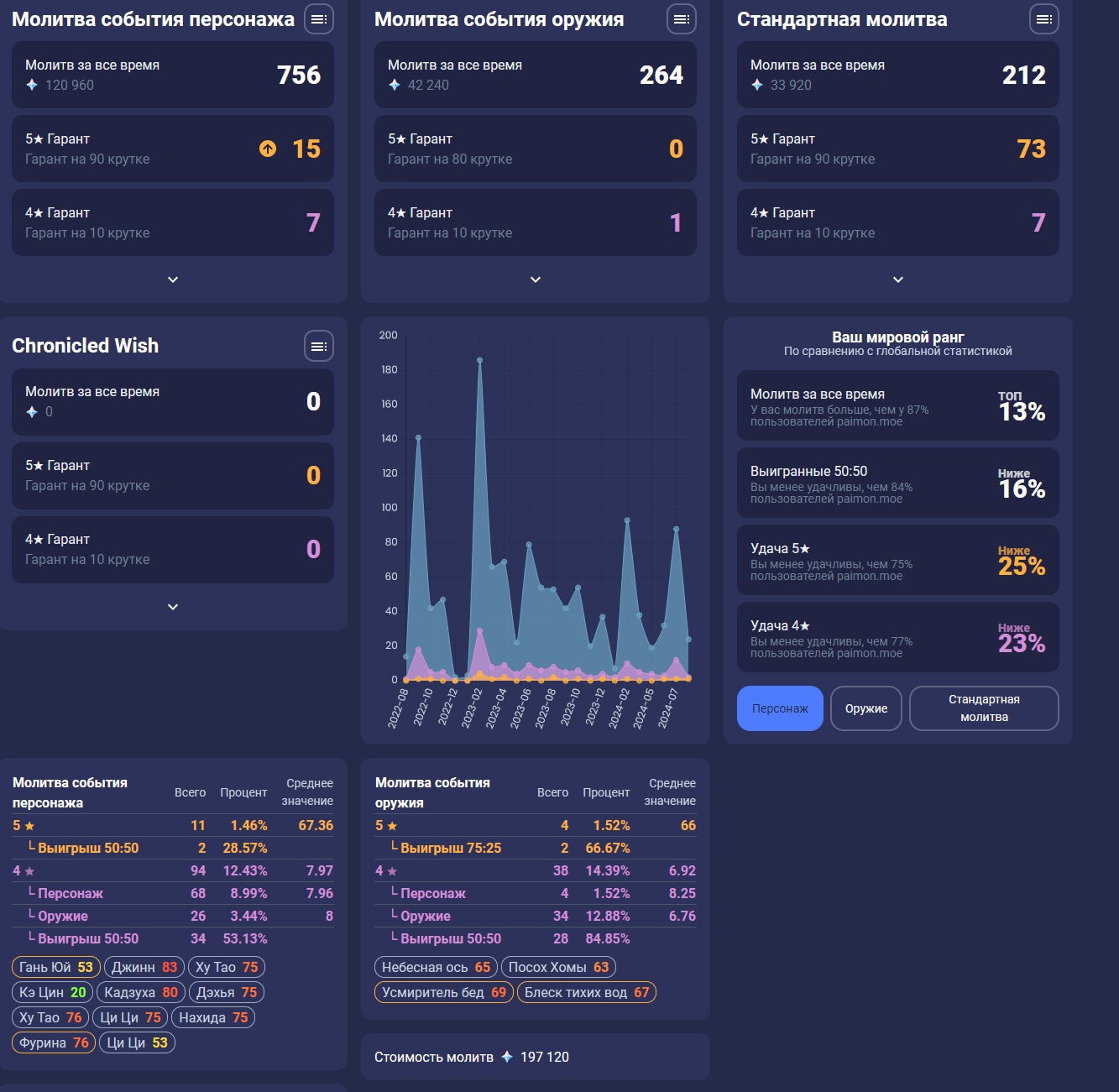This screenshot has width=1119, height=1092.
Task: Open the Chronicled Wish list icon
Action: 319,346
